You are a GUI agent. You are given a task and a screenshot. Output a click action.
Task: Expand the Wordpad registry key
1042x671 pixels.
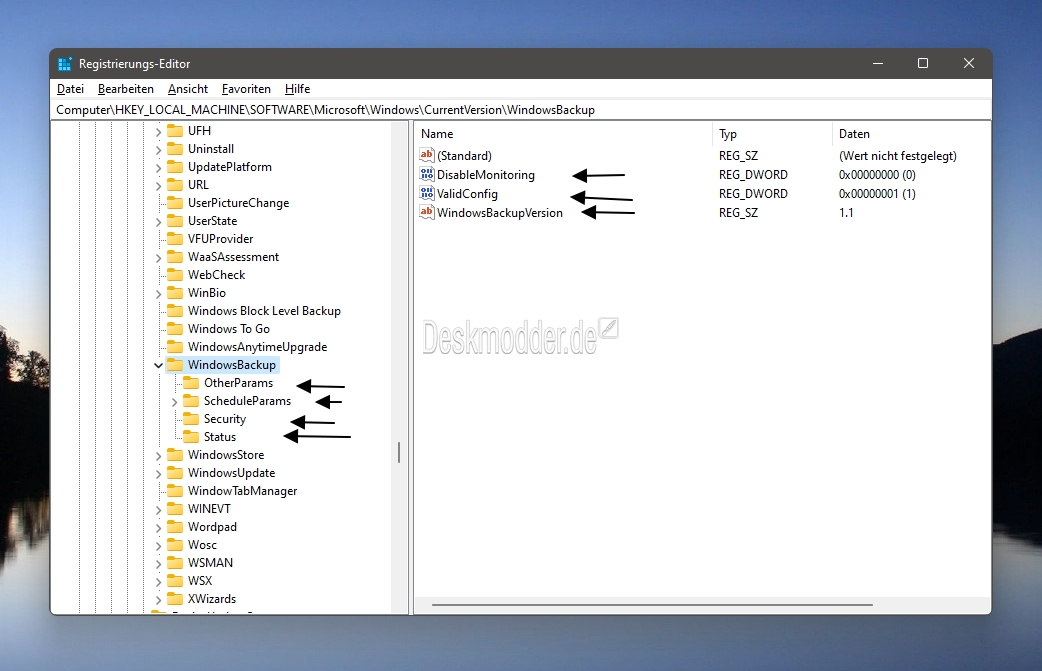[158, 527]
